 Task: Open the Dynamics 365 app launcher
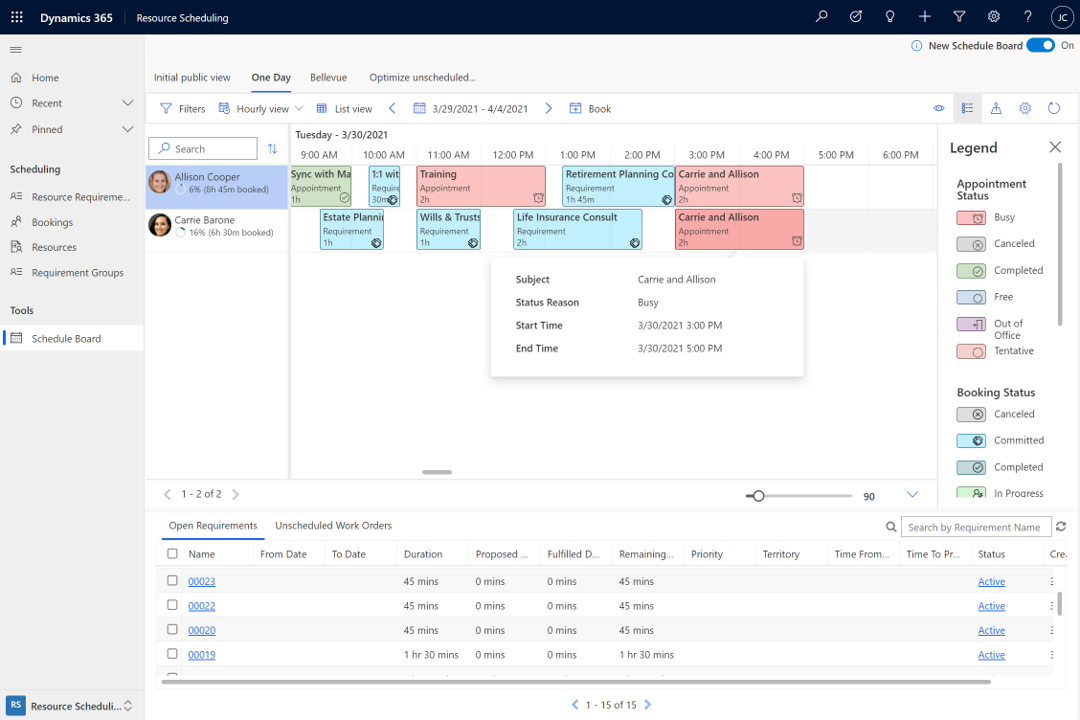click(x=17, y=17)
